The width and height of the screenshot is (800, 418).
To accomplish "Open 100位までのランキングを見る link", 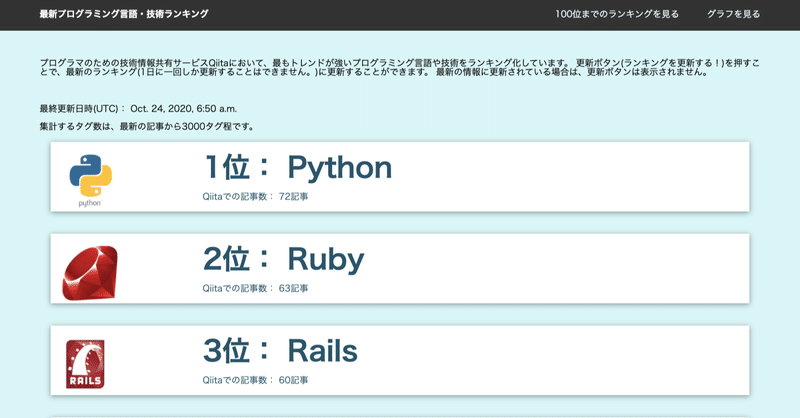I will (x=617, y=14).
